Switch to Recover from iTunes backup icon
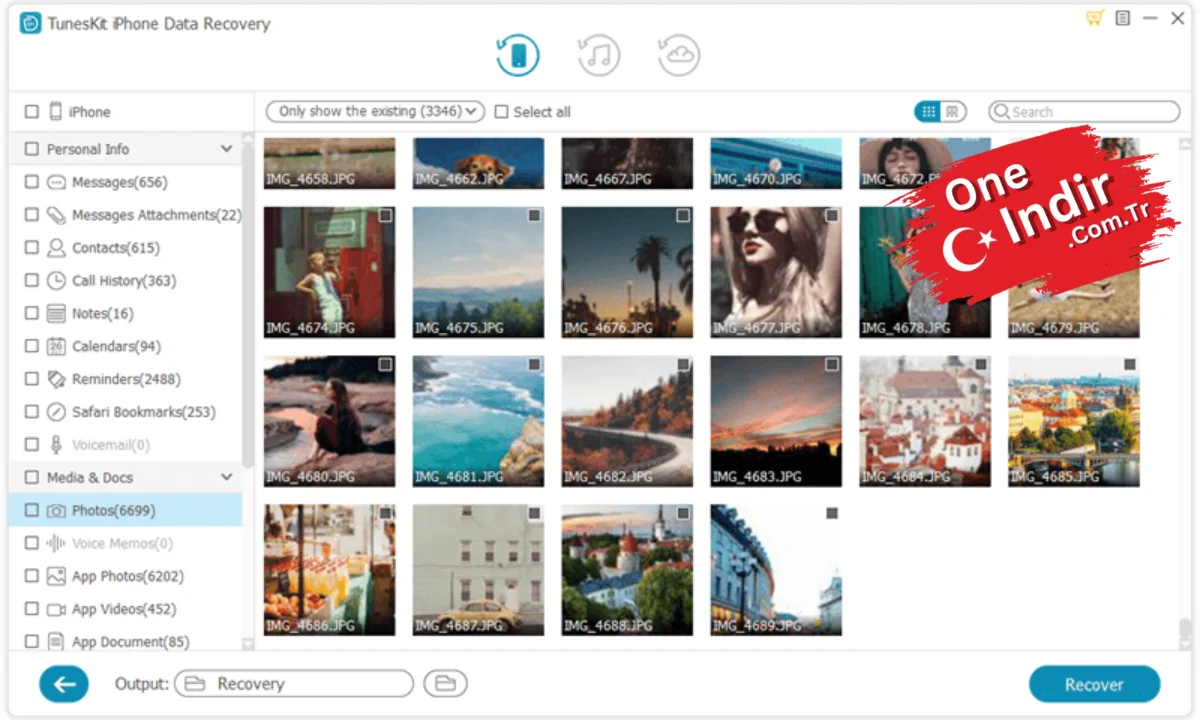This screenshot has height=720, width=1200. point(599,55)
